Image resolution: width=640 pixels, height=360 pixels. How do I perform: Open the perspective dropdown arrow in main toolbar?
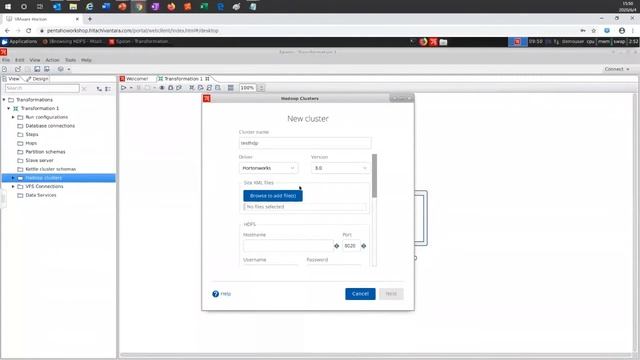69,69
